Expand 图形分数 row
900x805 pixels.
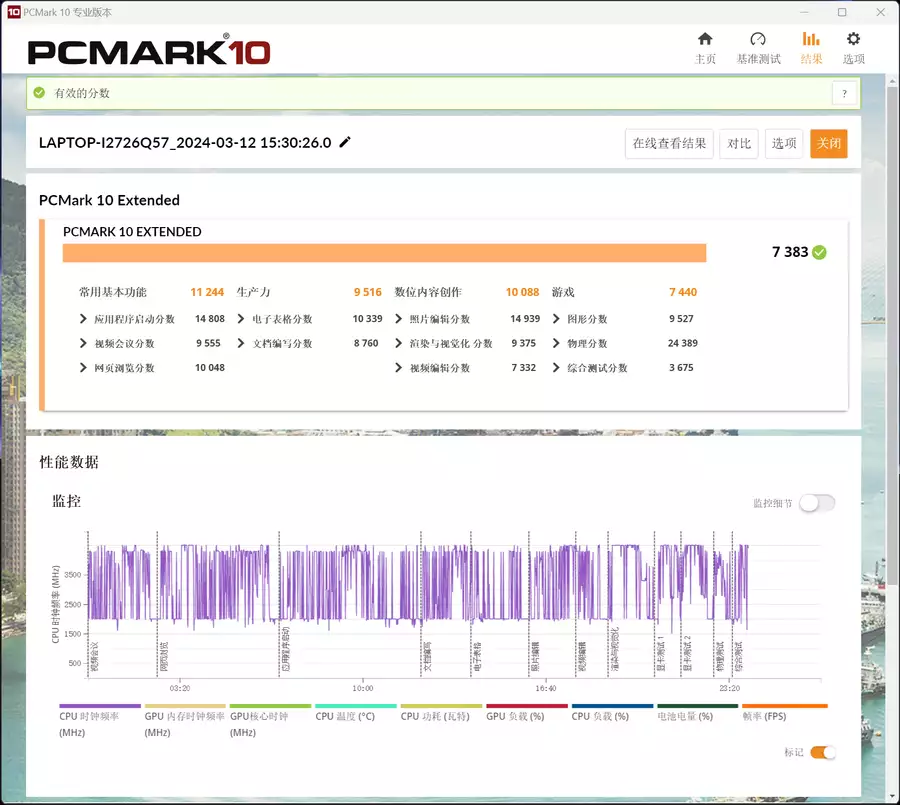[556, 319]
